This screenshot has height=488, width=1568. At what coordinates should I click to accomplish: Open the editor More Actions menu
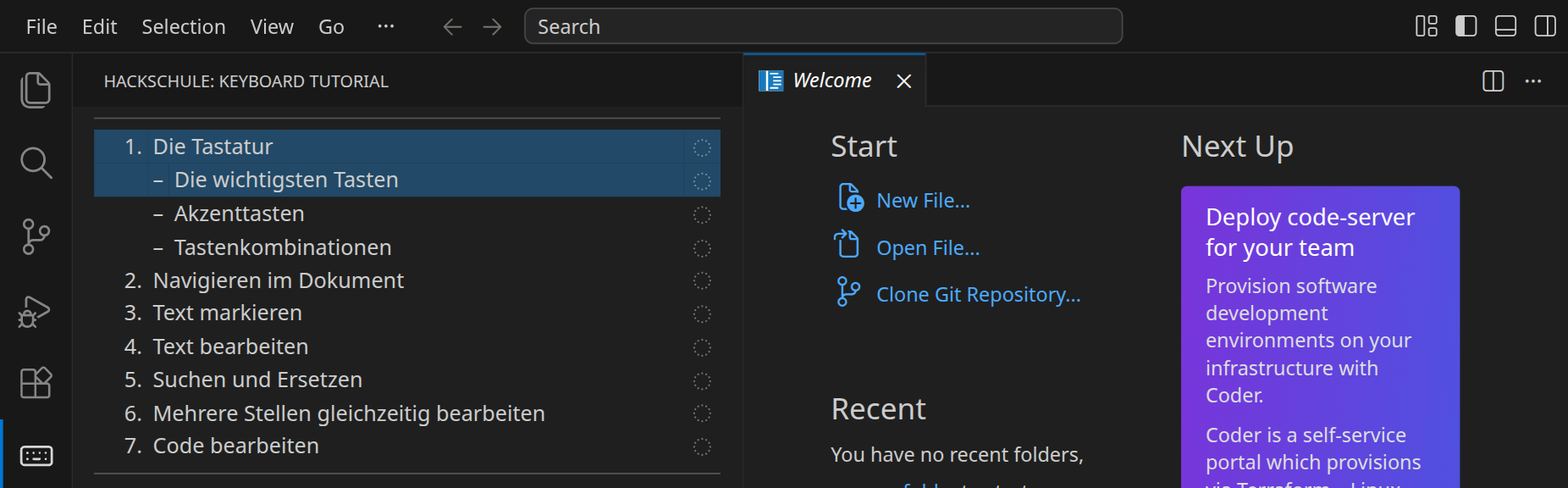point(1533,81)
